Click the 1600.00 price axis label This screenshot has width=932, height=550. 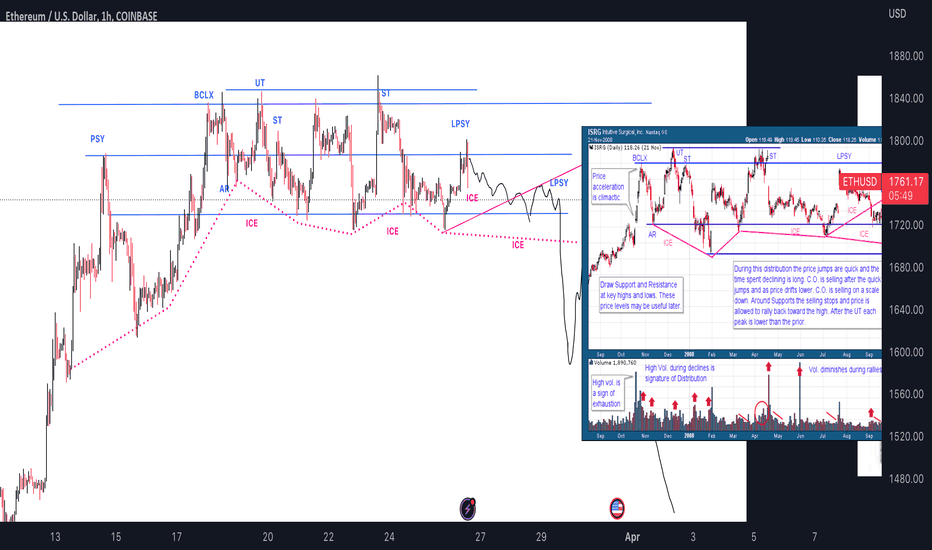[906, 352]
